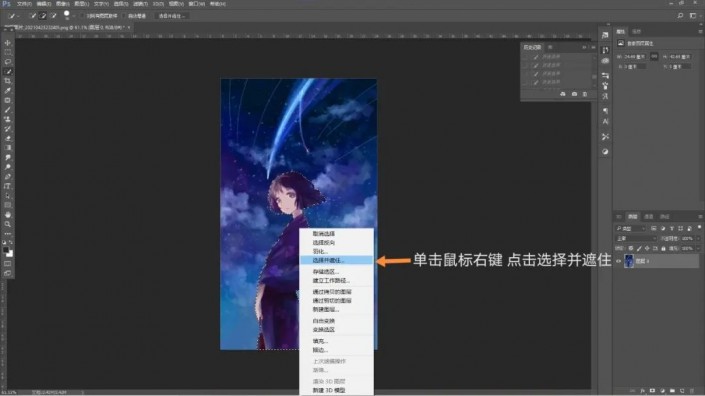The image size is (705, 396).
Task: Select the Clone Stamp tool
Action: click(x=8, y=119)
